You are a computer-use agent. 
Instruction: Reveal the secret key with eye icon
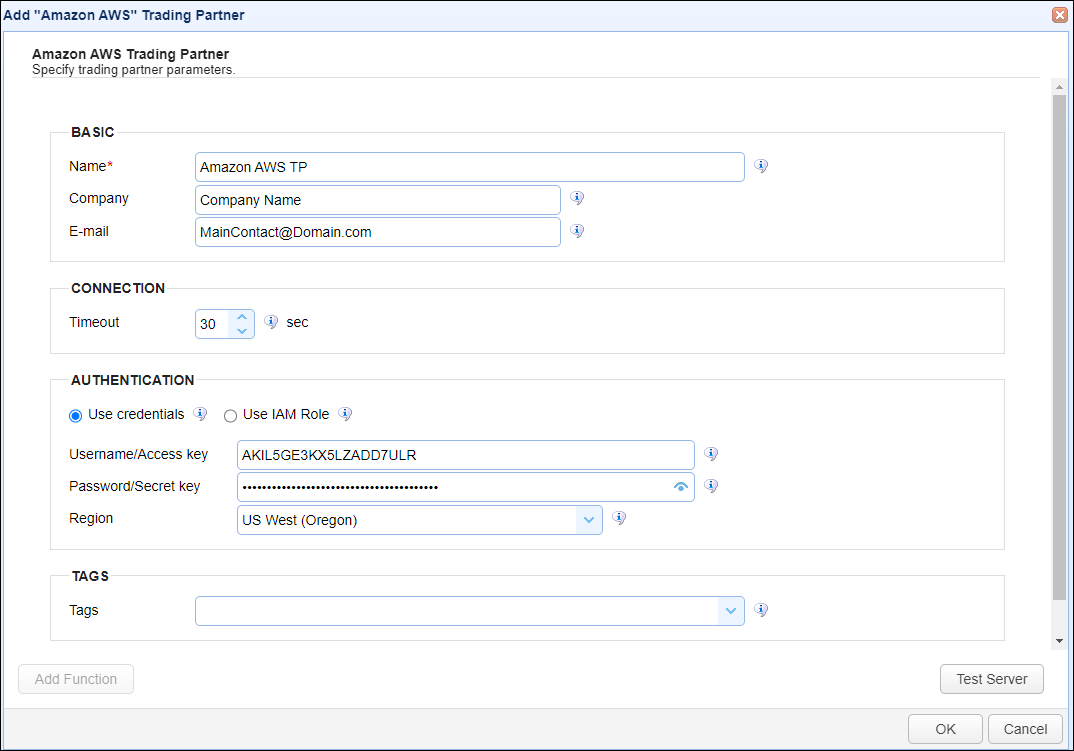coord(681,487)
